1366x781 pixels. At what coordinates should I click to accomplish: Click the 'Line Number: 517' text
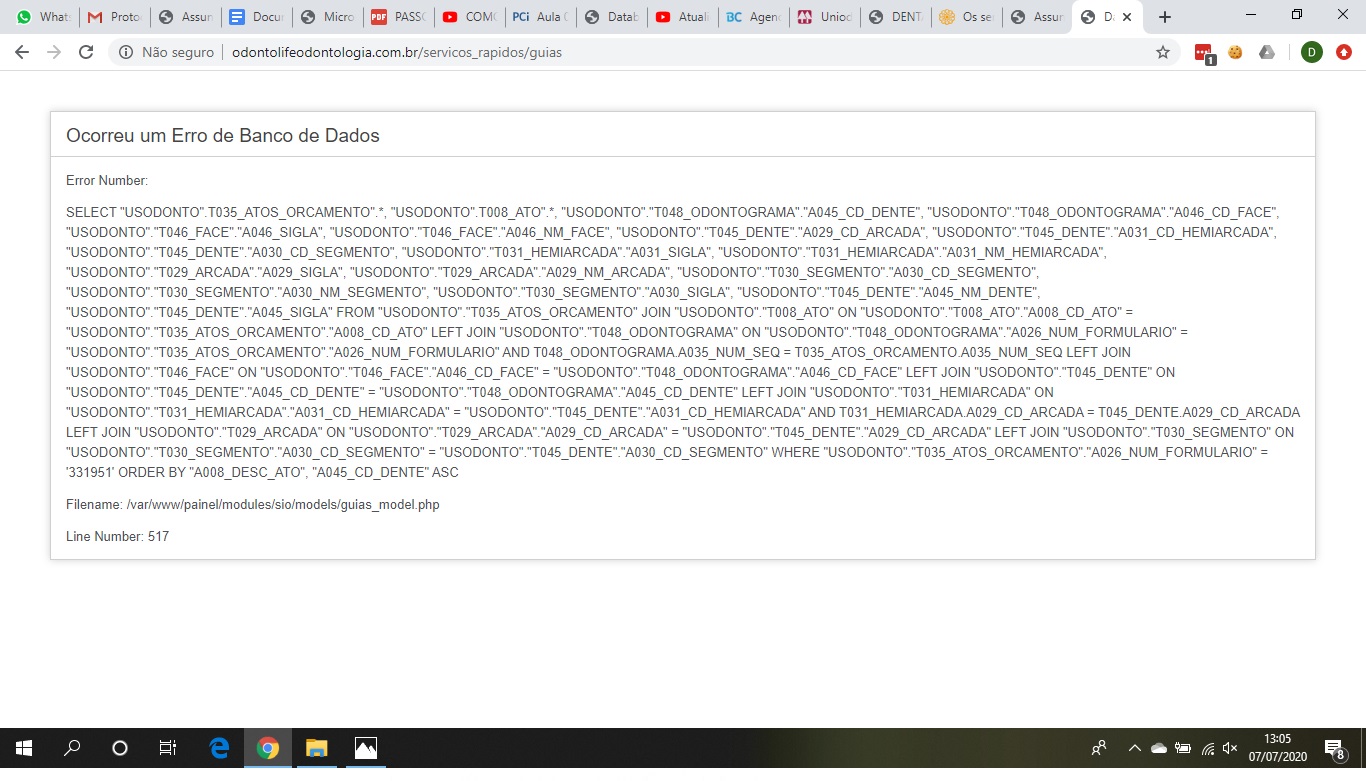[118, 537]
